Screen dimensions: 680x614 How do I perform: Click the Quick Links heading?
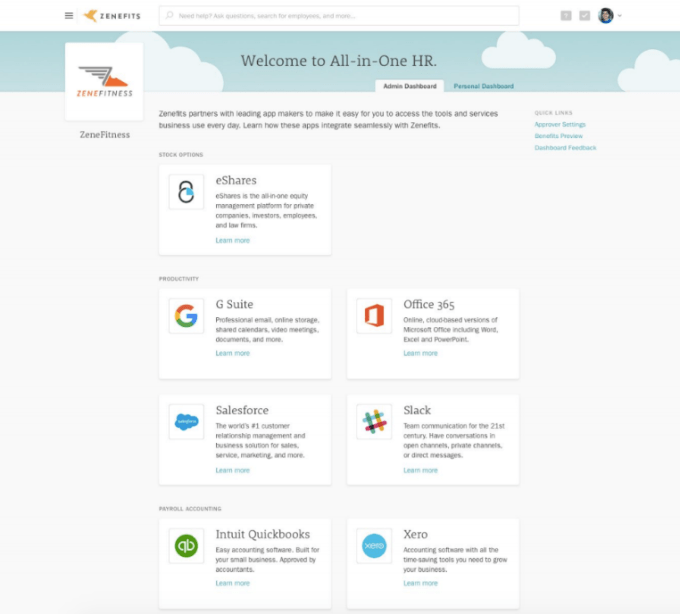[553, 113]
